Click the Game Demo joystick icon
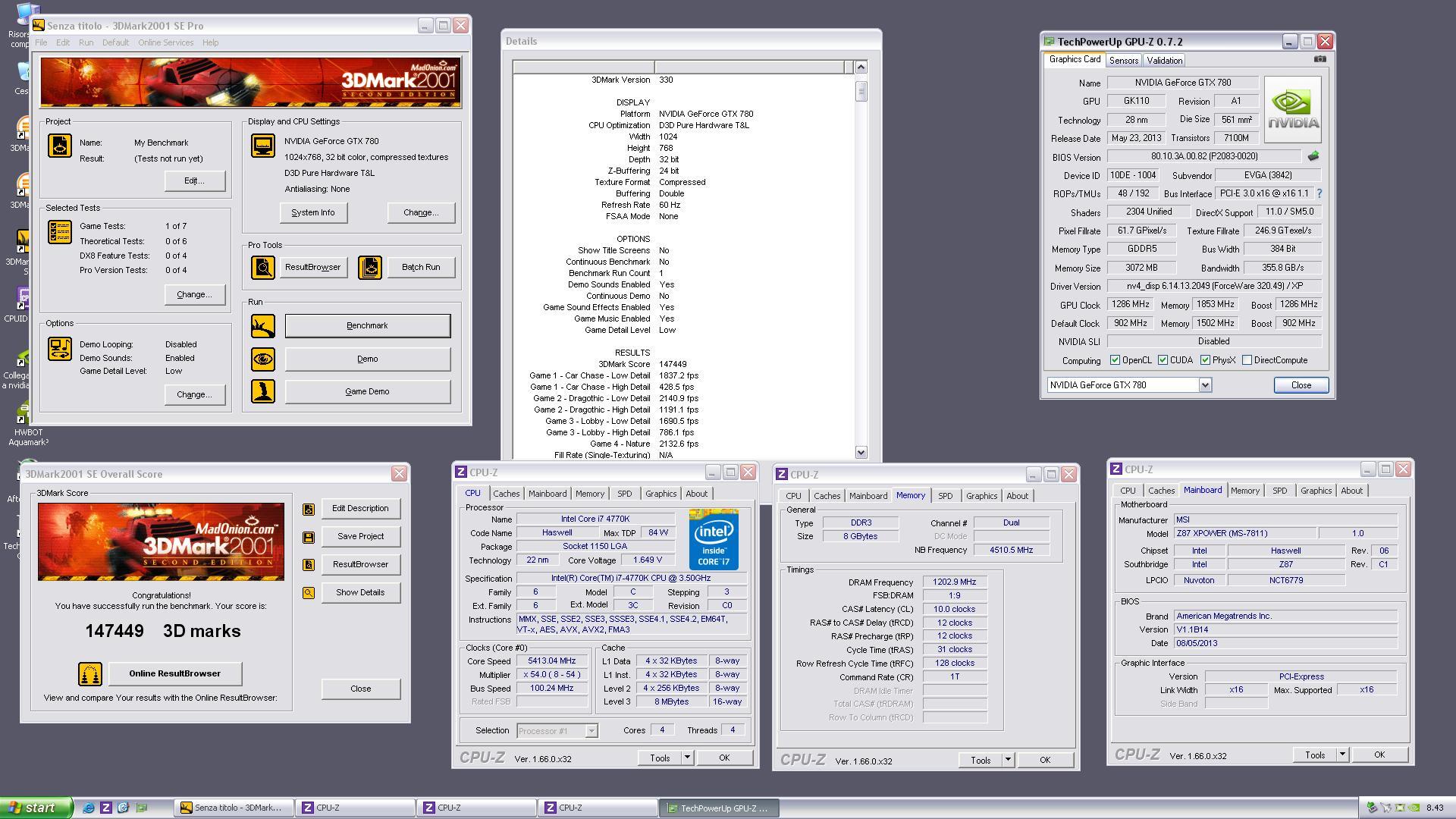Viewport: 1456px width, 819px height. click(263, 391)
